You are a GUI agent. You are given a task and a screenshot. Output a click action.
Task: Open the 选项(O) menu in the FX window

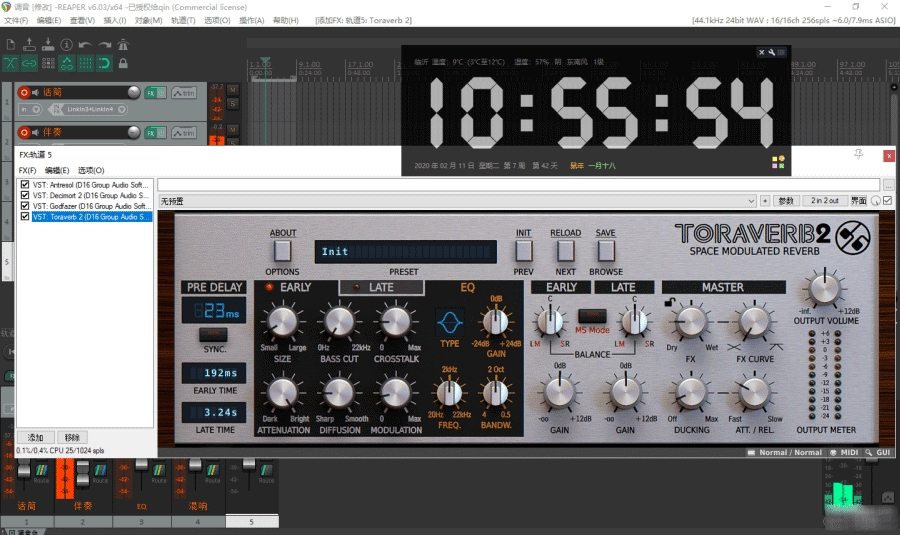pos(91,170)
